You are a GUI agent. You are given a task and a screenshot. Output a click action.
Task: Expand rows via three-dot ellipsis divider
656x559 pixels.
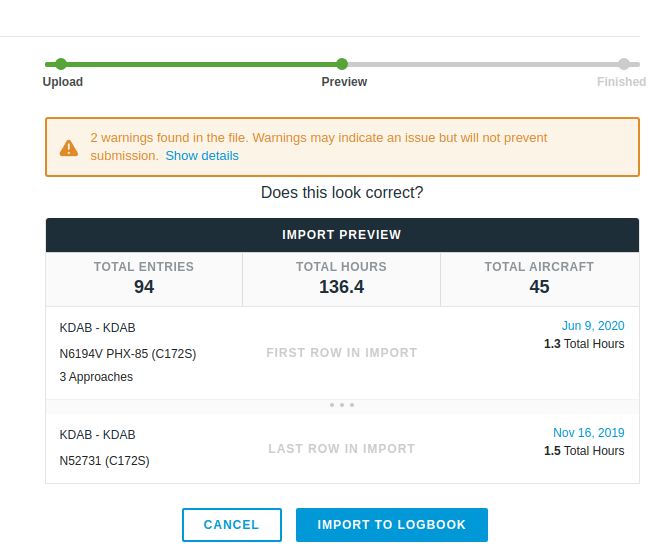click(342, 405)
